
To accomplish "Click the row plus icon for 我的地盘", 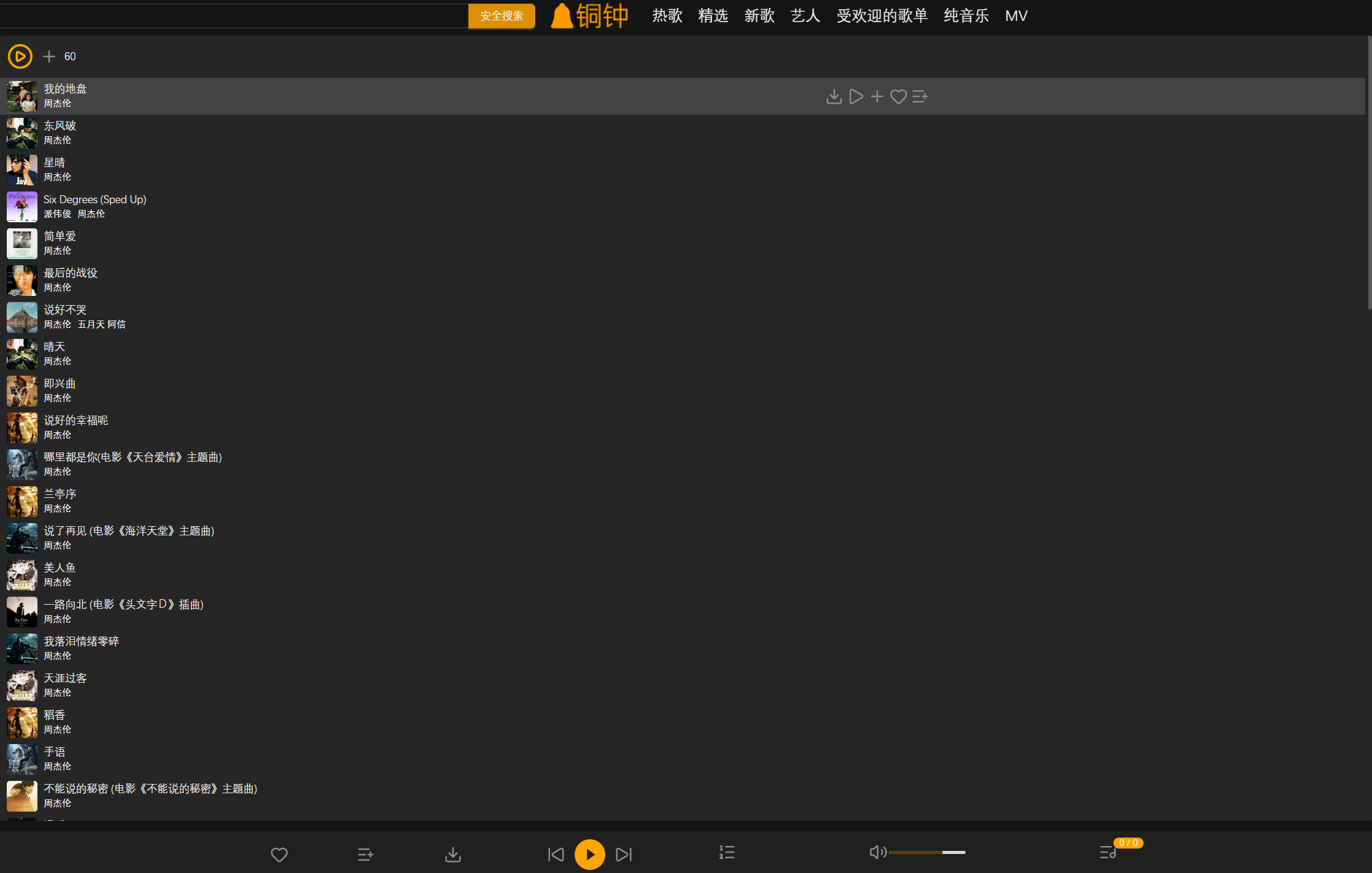I will 877,96.
